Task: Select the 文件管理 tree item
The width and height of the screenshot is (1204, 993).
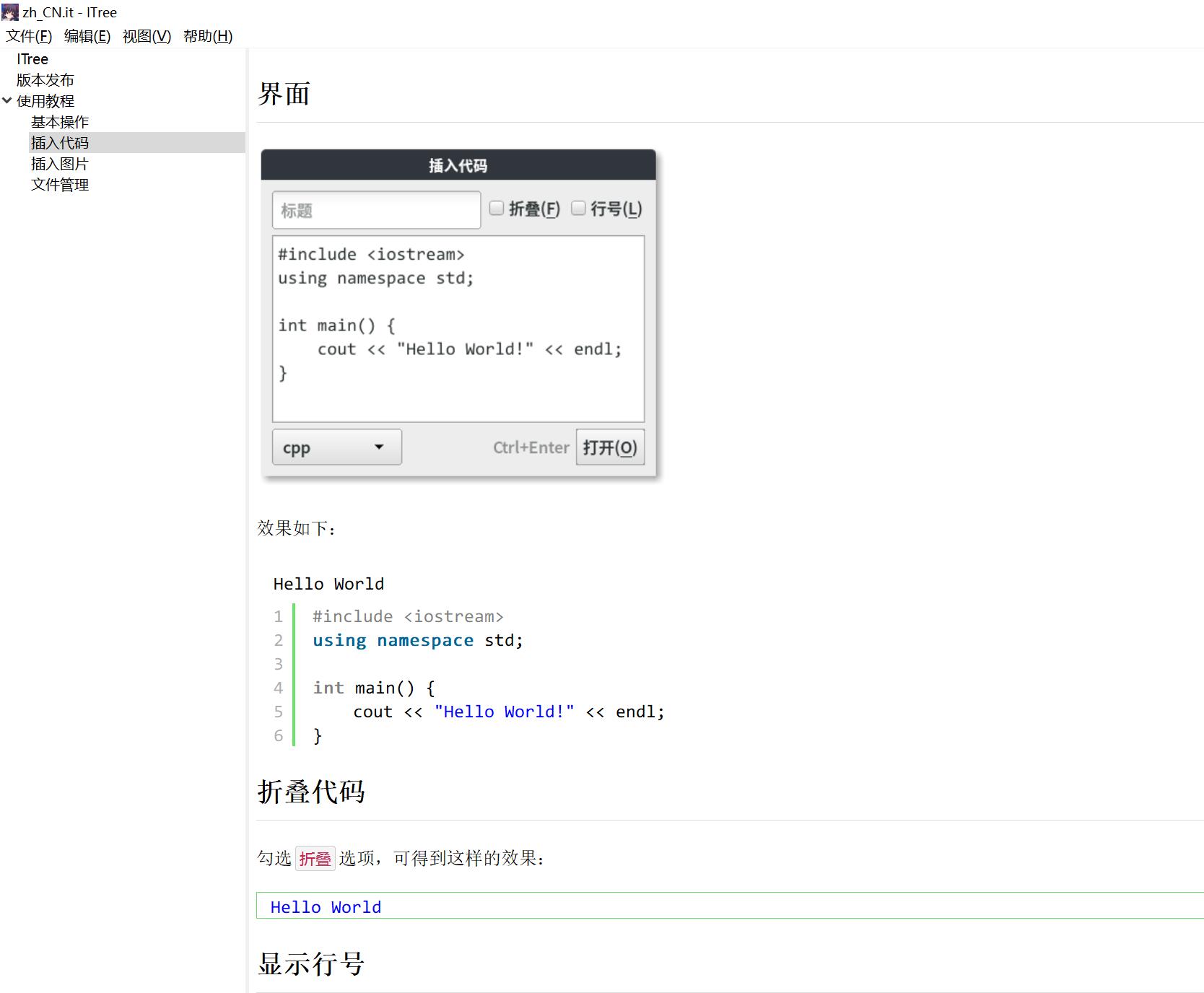Action: (x=61, y=184)
